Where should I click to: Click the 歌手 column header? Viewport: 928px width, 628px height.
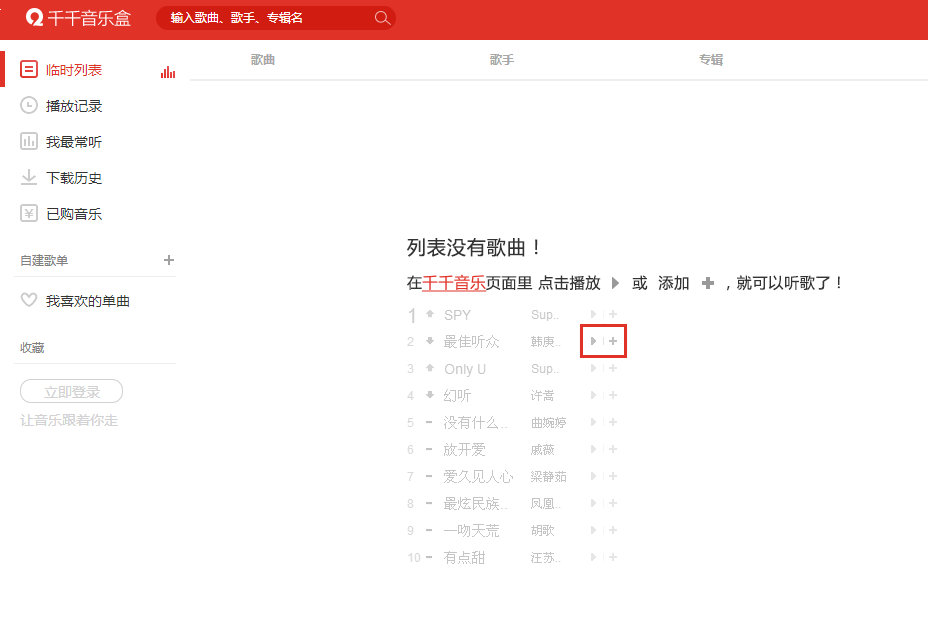pos(502,60)
